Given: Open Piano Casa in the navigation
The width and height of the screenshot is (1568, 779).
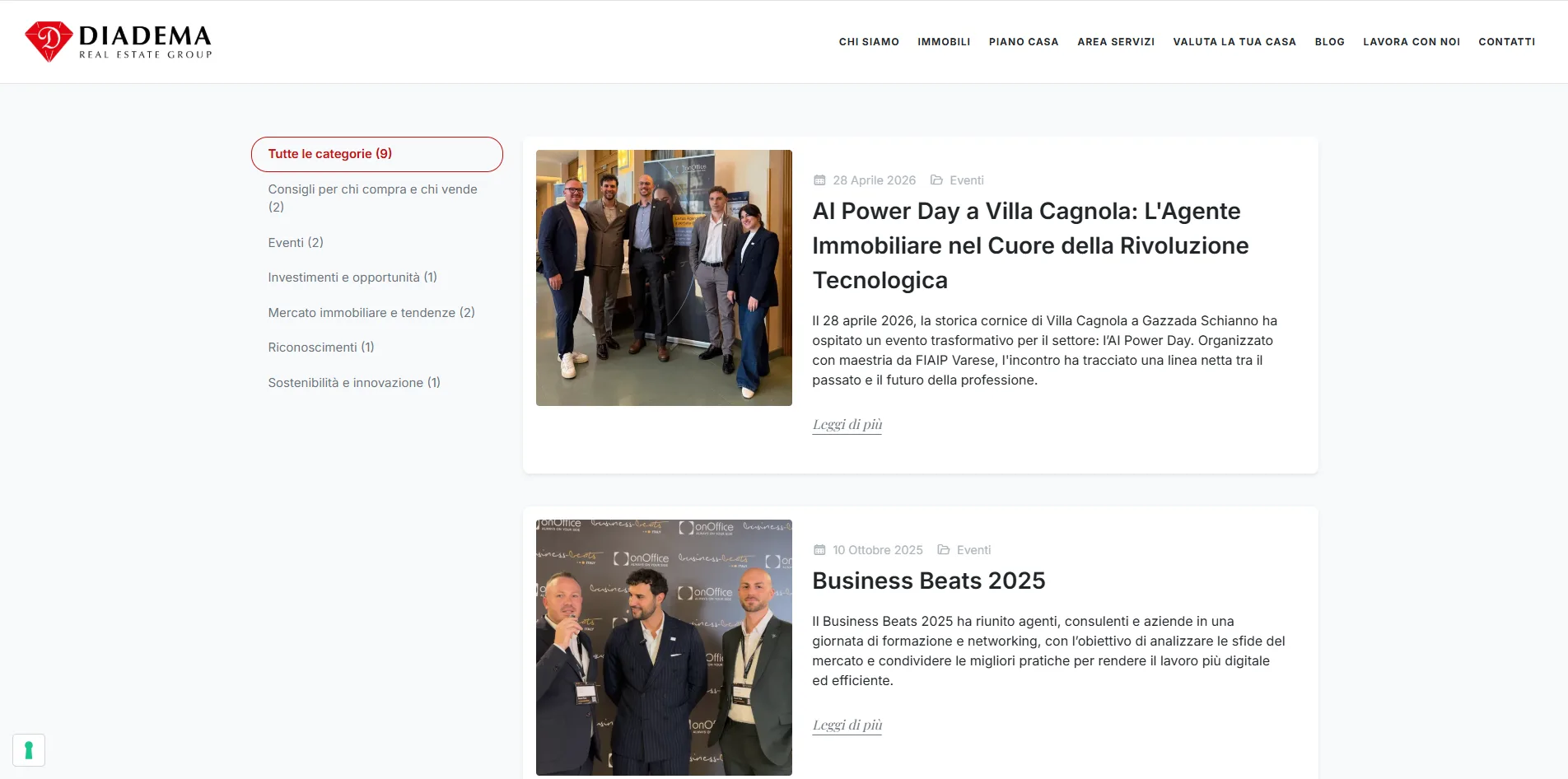Looking at the screenshot, I should coord(1024,42).
